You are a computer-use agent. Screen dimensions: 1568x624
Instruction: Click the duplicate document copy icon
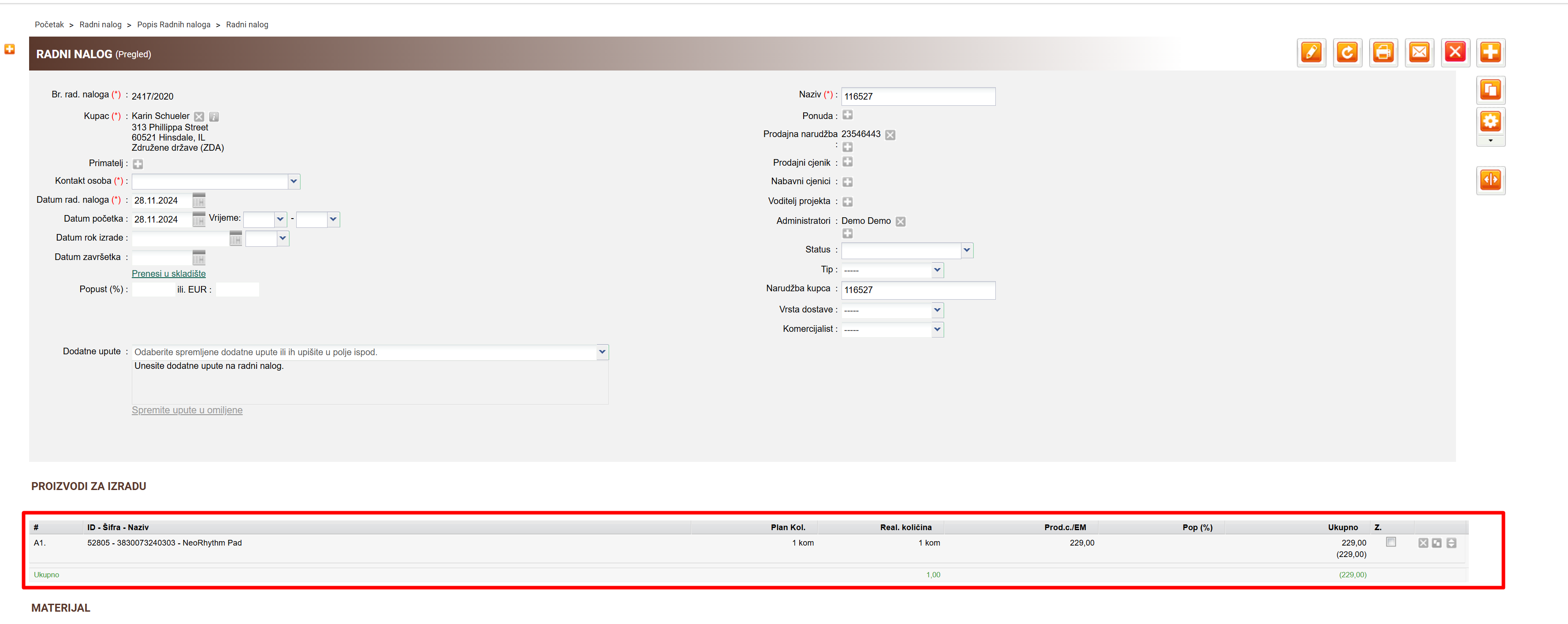(x=1490, y=90)
